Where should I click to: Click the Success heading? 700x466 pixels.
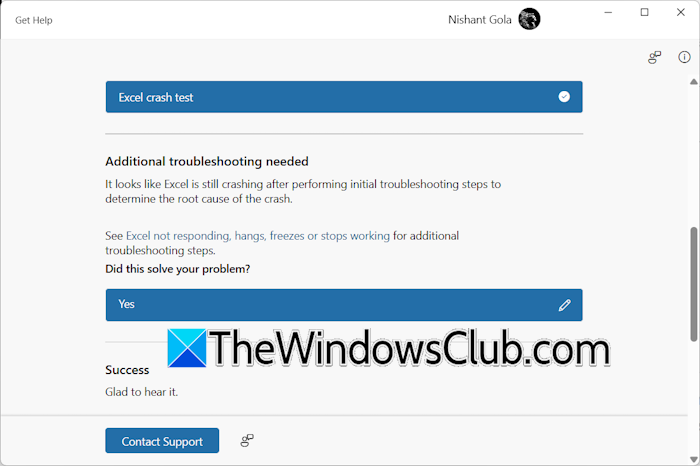[127, 370]
